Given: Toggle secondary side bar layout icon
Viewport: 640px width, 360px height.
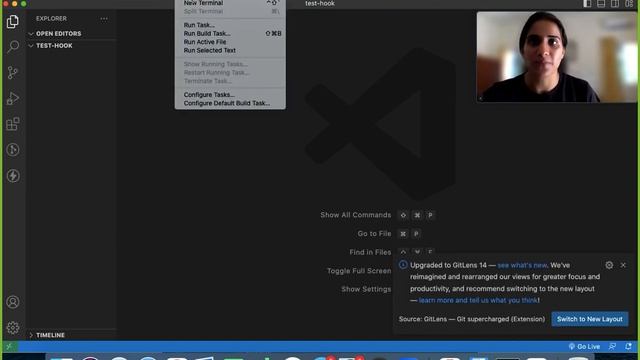Looking at the screenshot, I should [x=615, y=4].
